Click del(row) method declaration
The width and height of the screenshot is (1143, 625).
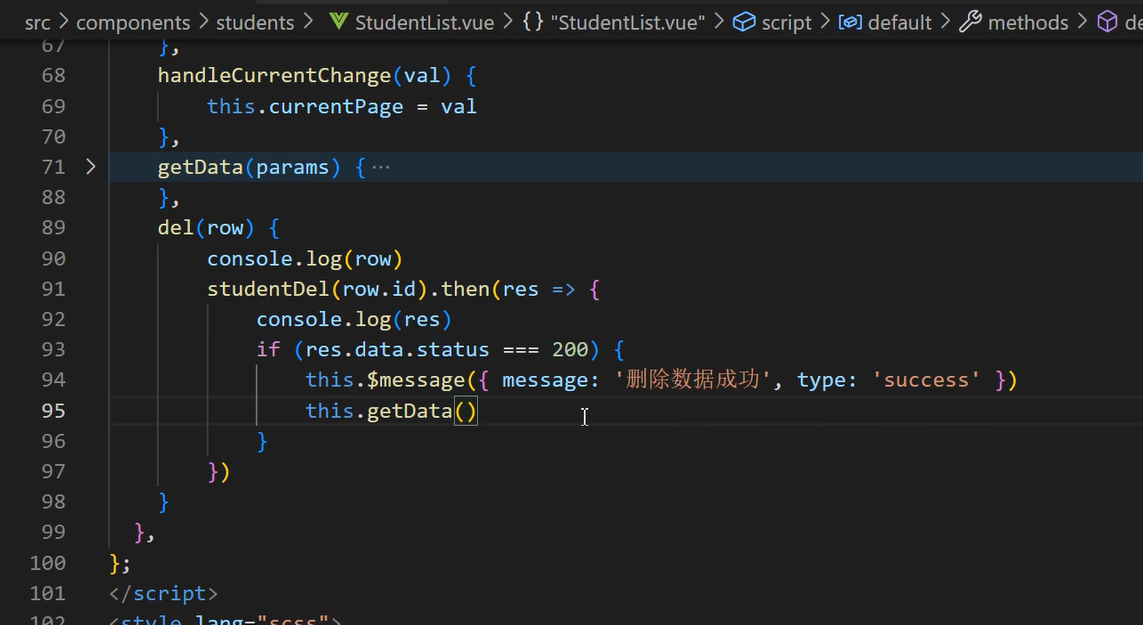pyautogui.click(x=206, y=228)
